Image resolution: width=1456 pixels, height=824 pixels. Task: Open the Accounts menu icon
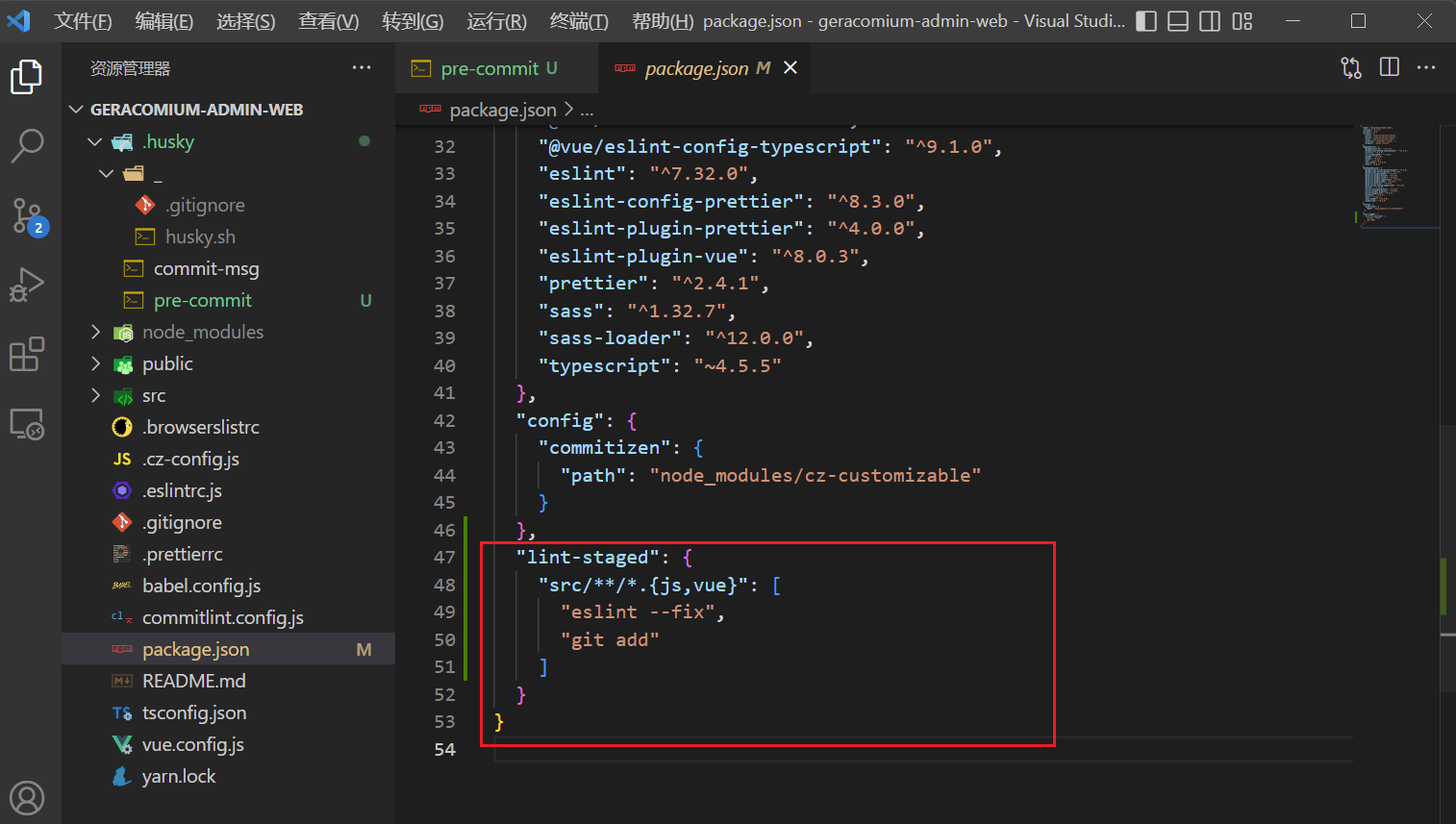click(27, 798)
